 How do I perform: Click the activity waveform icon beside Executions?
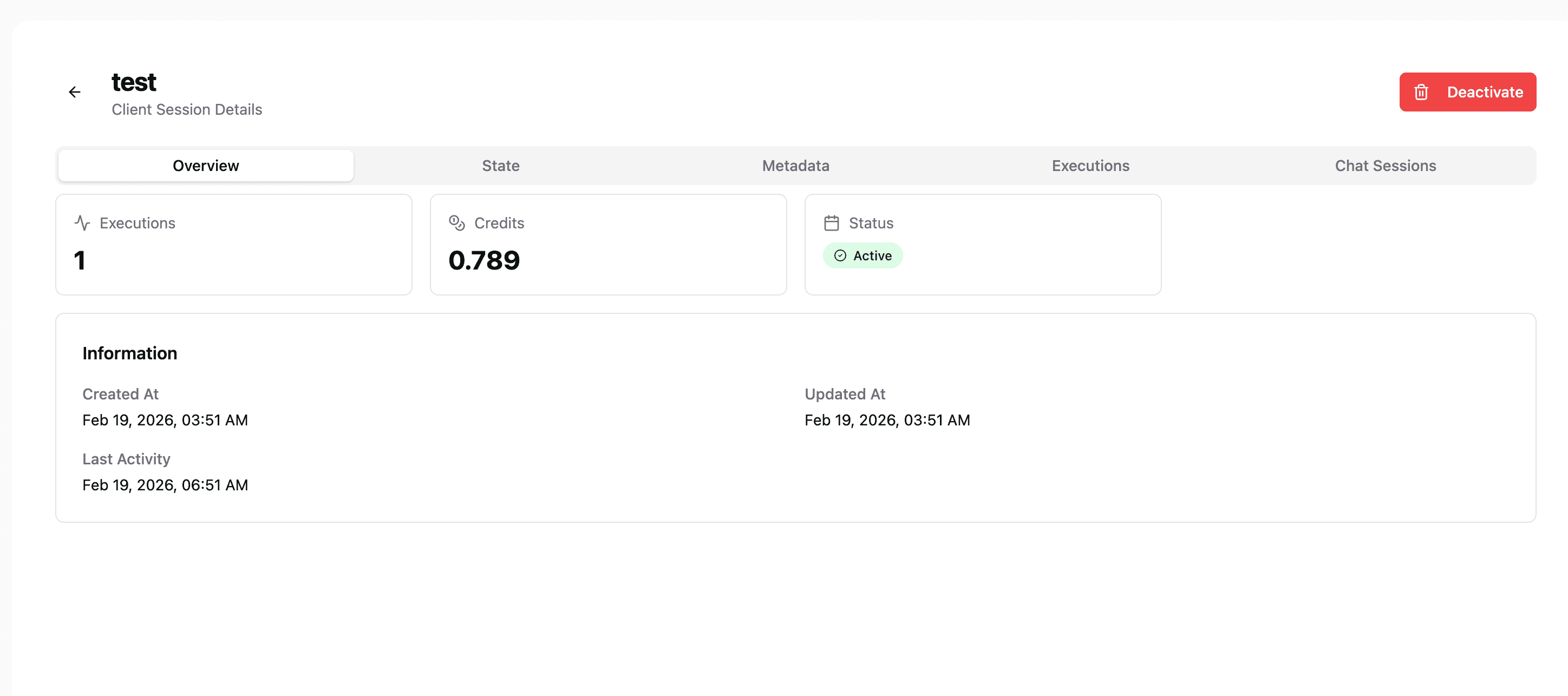pos(83,222)
